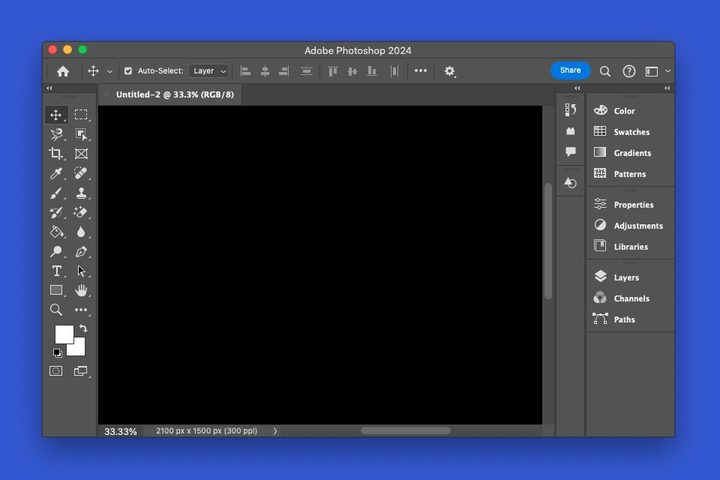Go to the Home screen
720x480 pixels.
click(63, 72)
